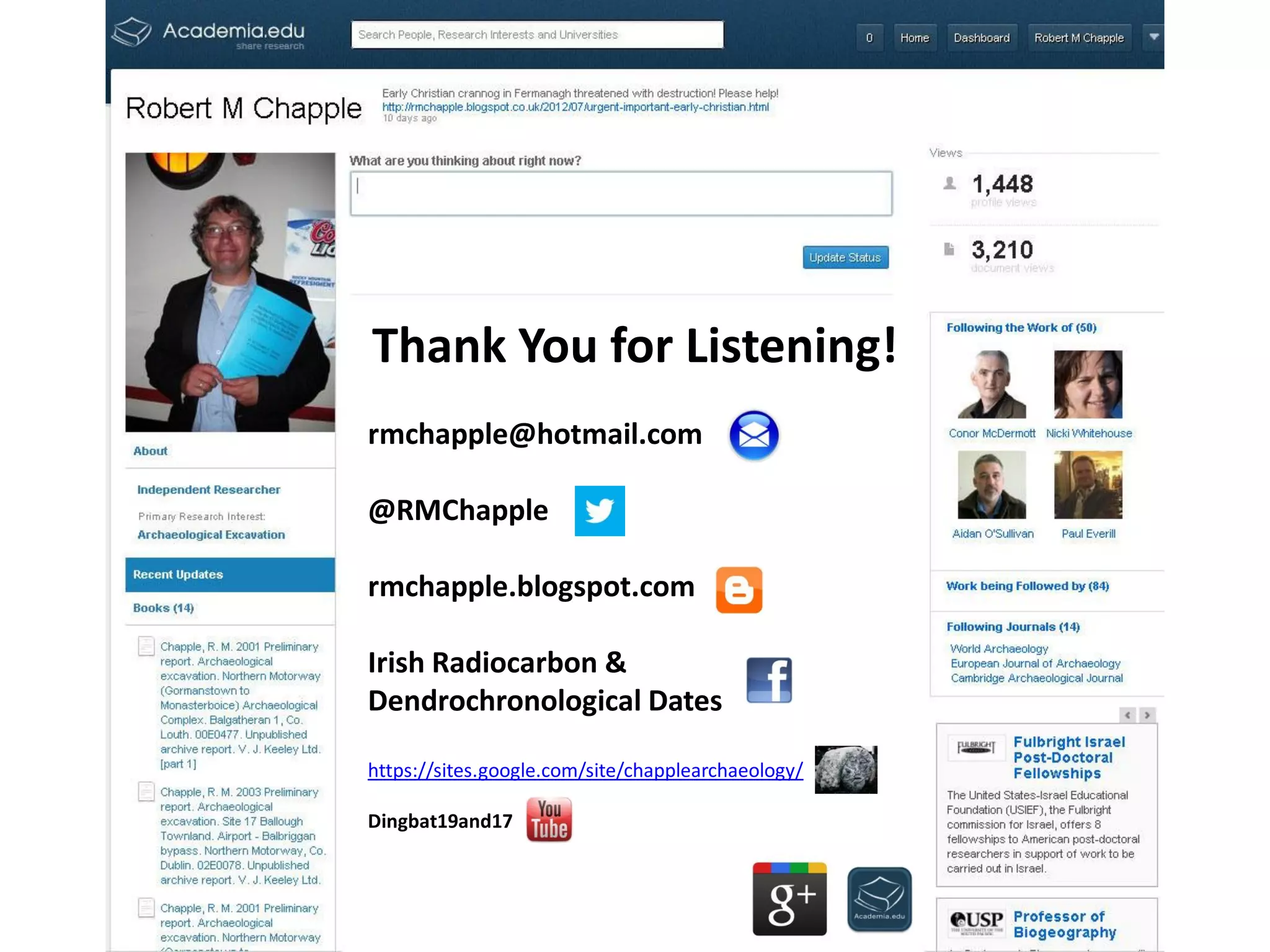Open the rmchapple.blogspot.co.uk status link

click(575, 107)
